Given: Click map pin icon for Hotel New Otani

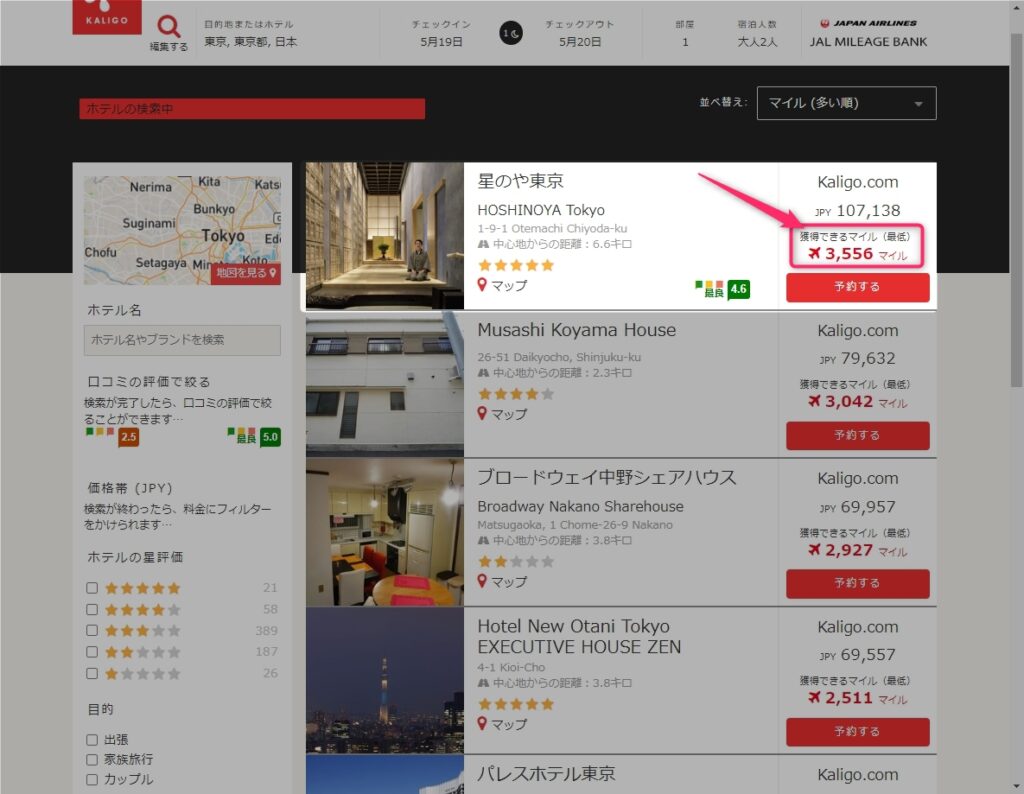Looking at the screenshot, I should [482, 723].
